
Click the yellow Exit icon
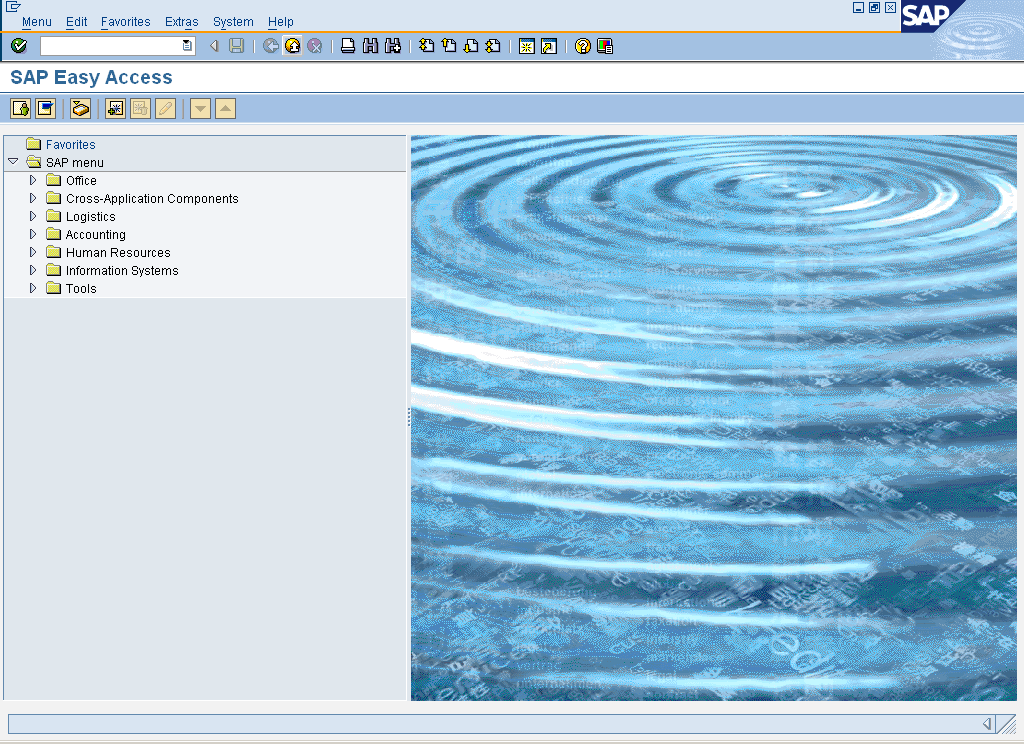click(x=293, y=46)
